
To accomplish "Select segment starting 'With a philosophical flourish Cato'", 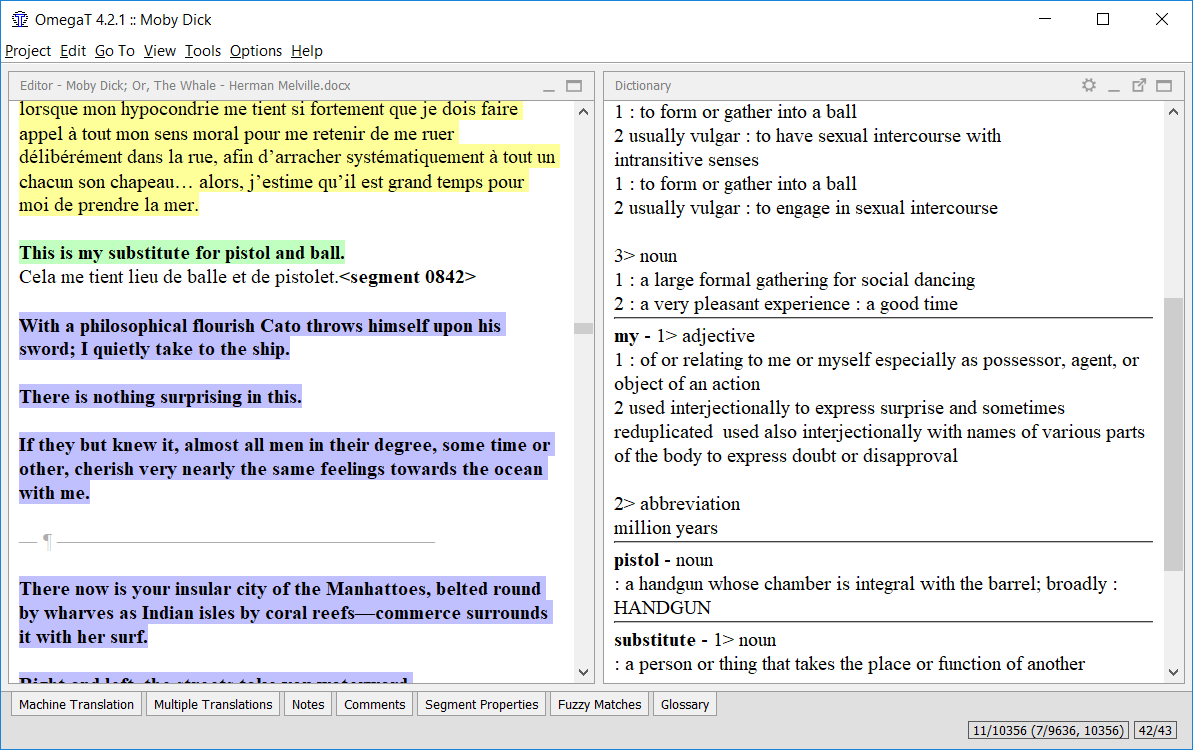I will click(x=262, y=337).
